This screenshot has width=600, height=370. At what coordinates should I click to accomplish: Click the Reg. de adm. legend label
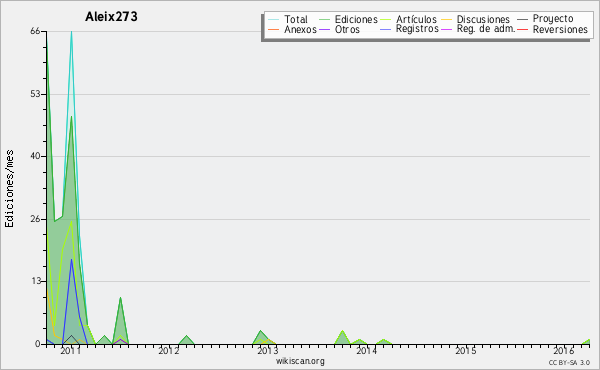click(486, 29)
